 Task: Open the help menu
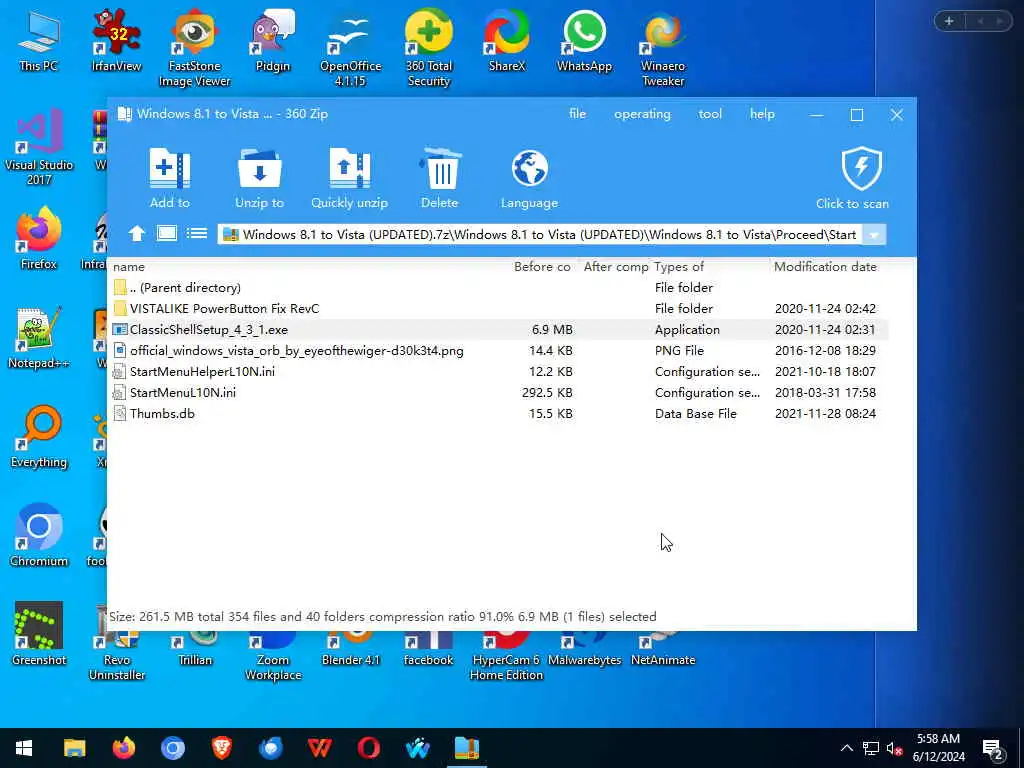point(762,114)
